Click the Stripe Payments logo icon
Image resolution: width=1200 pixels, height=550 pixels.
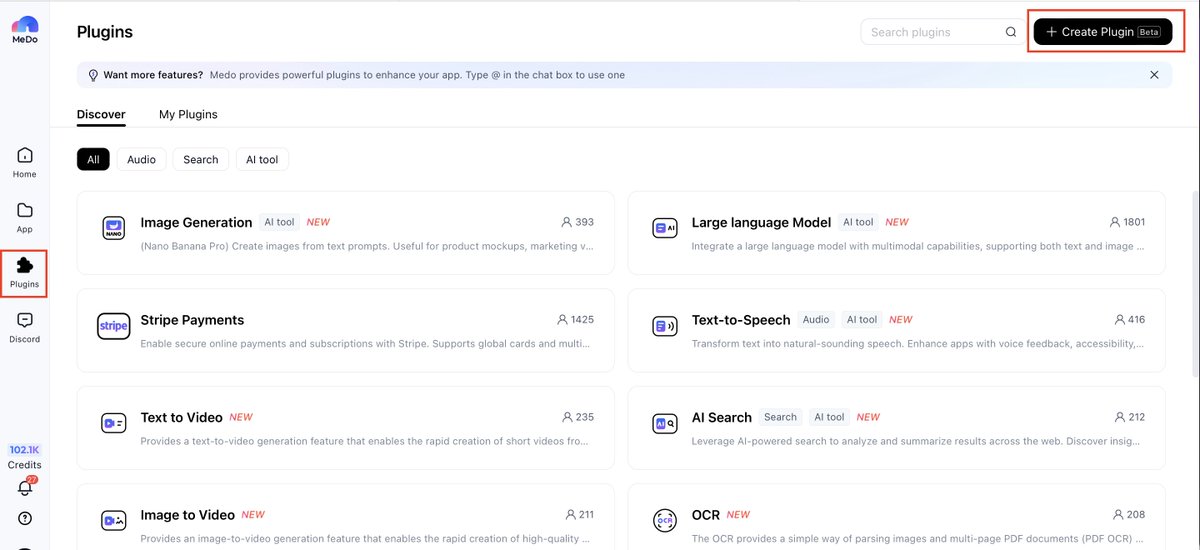114,326
